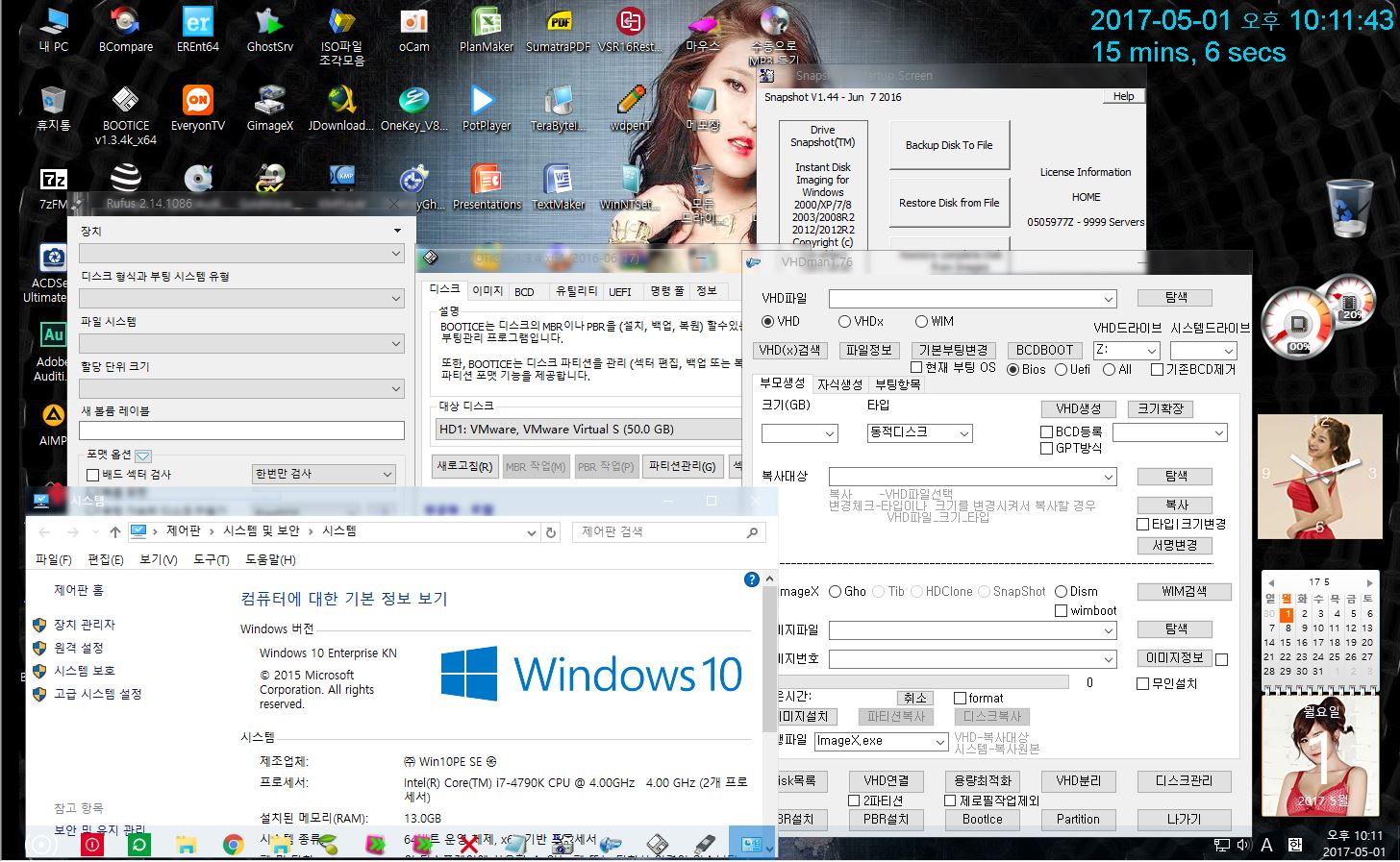The image size is (1400, 862).
Task: Click 파티션관리(G) button in BOOTICE
Action: click(x=682, y=466)
